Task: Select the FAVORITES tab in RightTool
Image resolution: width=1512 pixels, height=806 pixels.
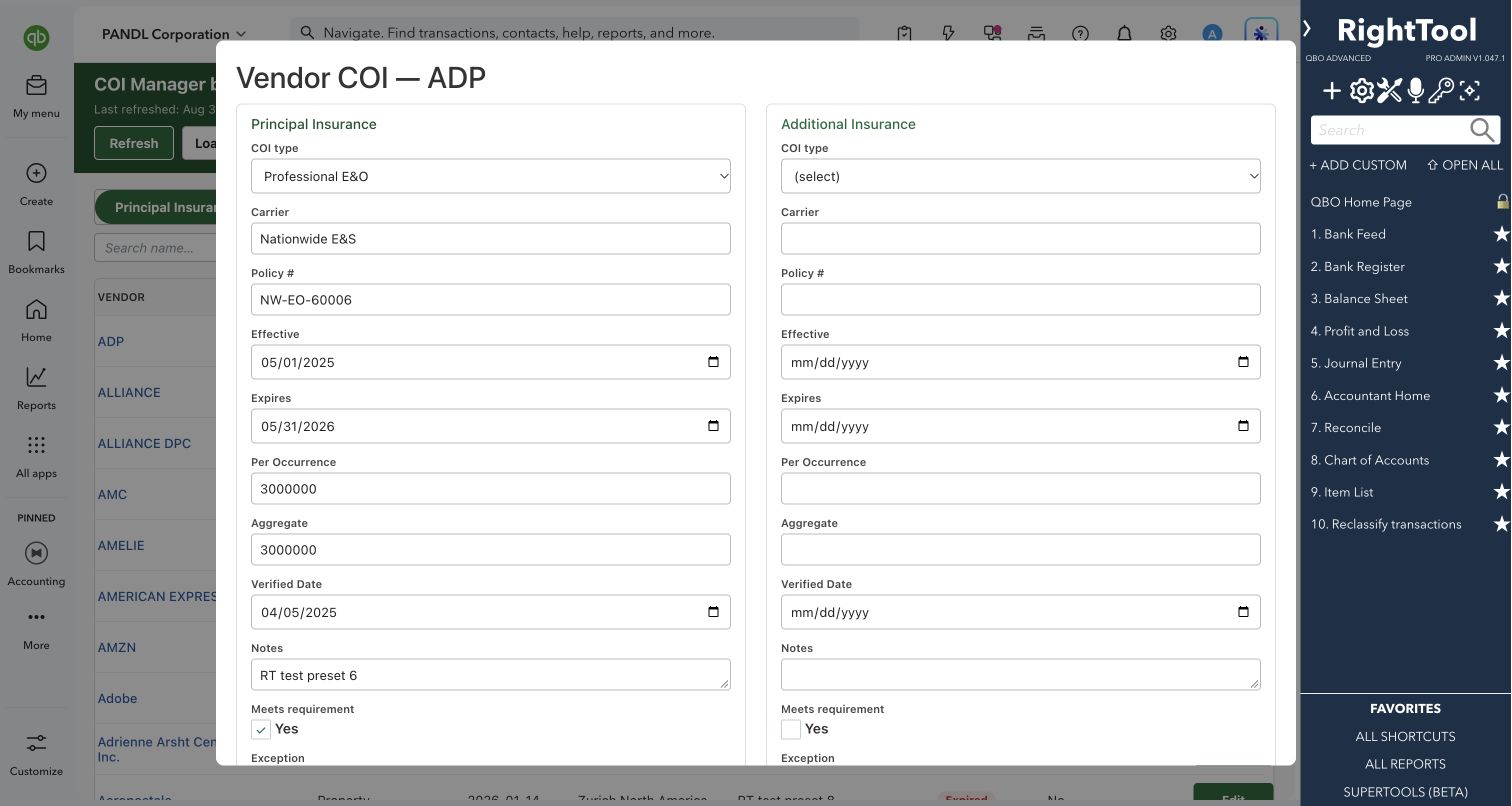Action: (1405, 708)
